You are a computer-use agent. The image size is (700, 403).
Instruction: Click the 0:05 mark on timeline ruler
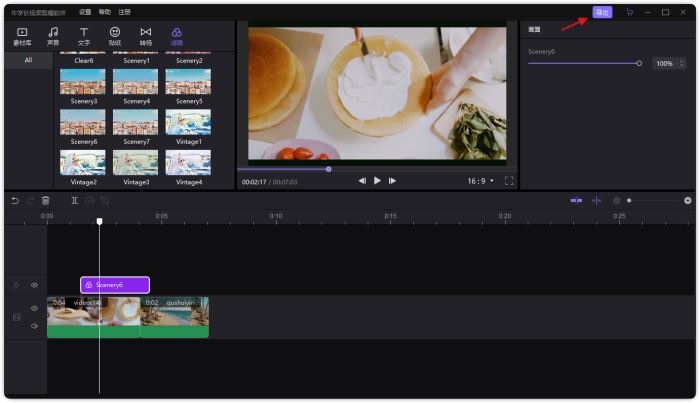click(162, 216)
